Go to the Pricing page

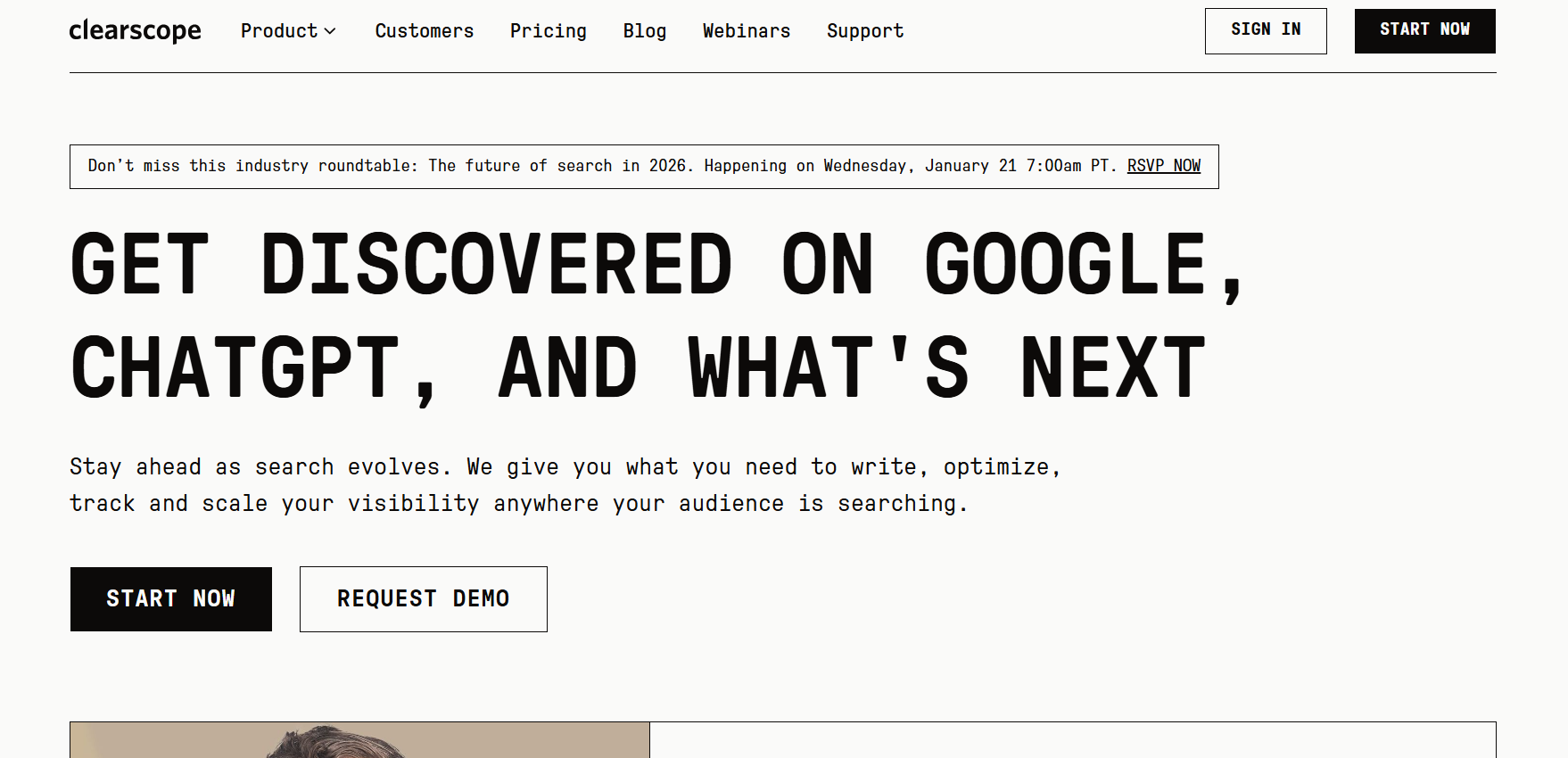click(x=548, y=31)
